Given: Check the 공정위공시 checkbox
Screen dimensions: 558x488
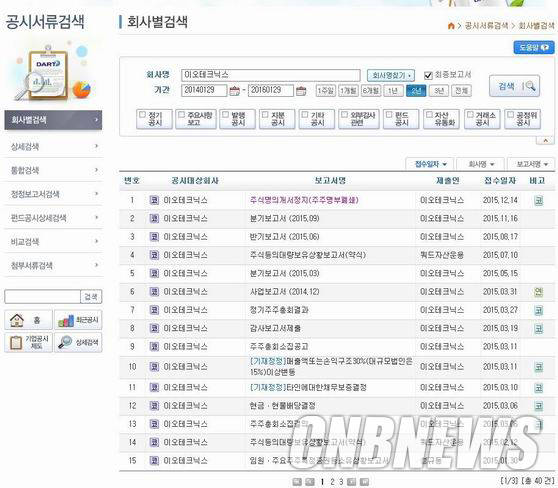Looking at the screenshot, I should point(510,115).
